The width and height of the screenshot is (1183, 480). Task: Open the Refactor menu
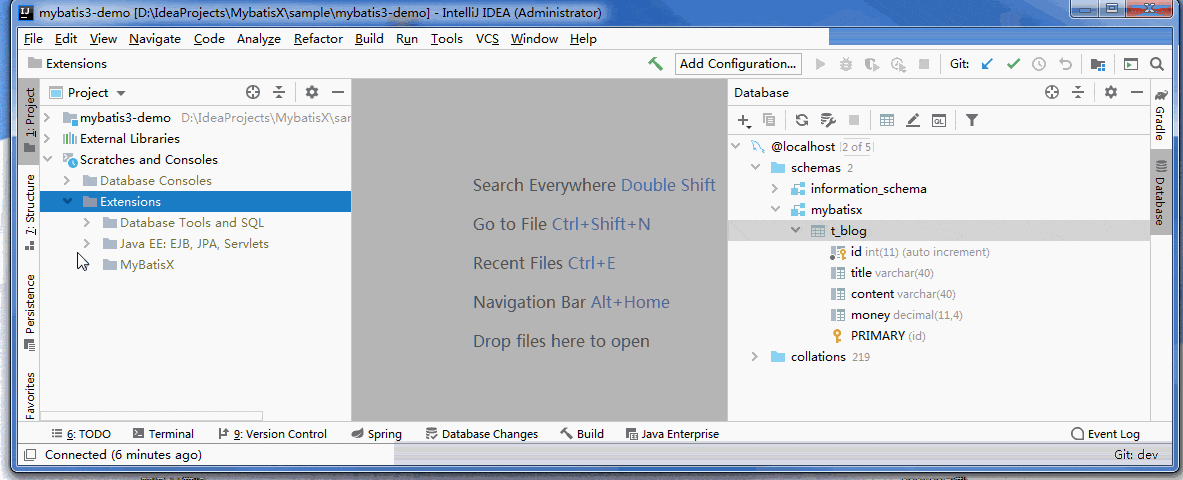(x=318, y=39)
